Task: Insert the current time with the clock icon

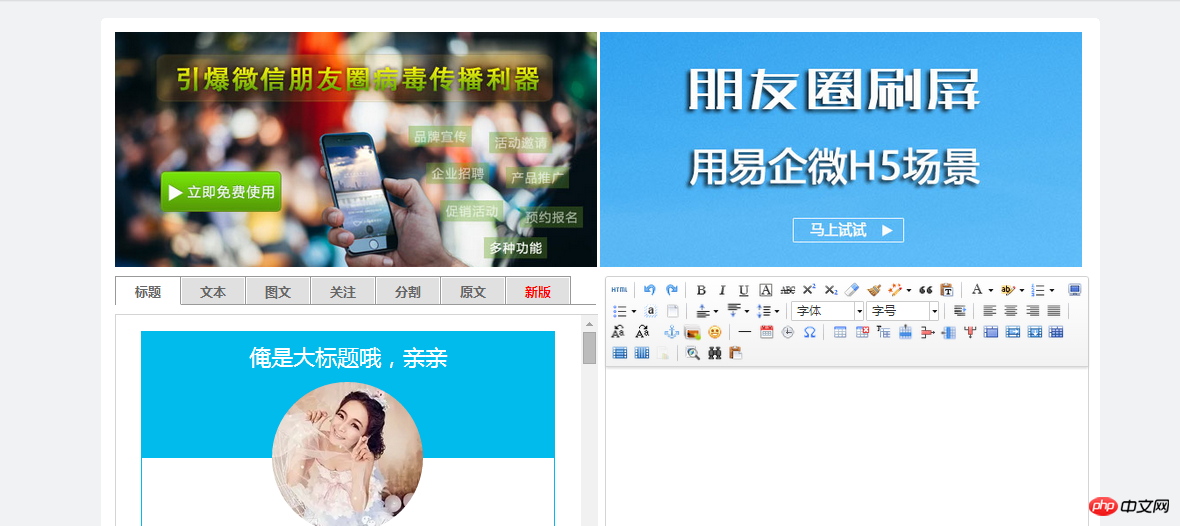Action: coord(788,333)
